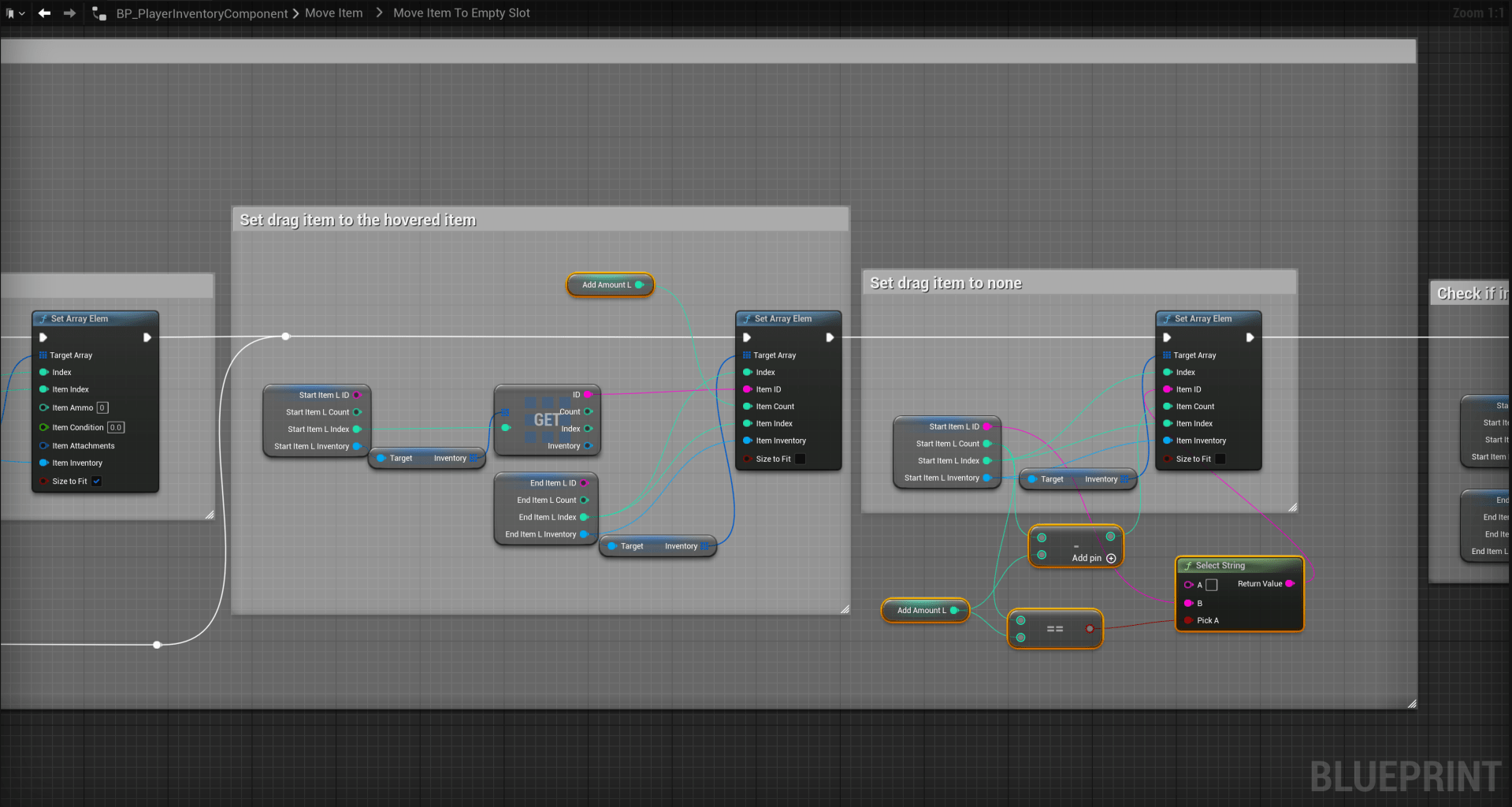Click the A text field on Select String
This screenshot has height=807, width=1512.
(1212, 585)
